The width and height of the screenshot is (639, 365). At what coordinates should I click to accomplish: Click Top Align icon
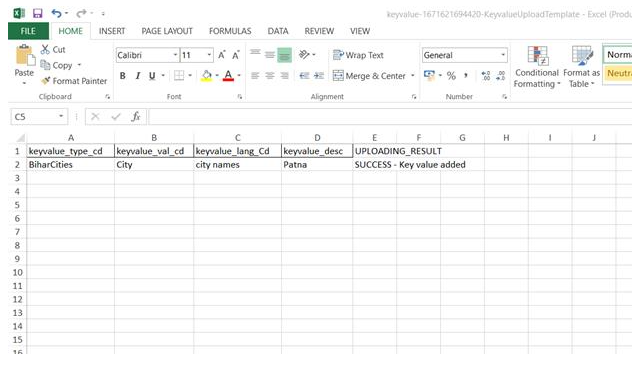[255, 54]
